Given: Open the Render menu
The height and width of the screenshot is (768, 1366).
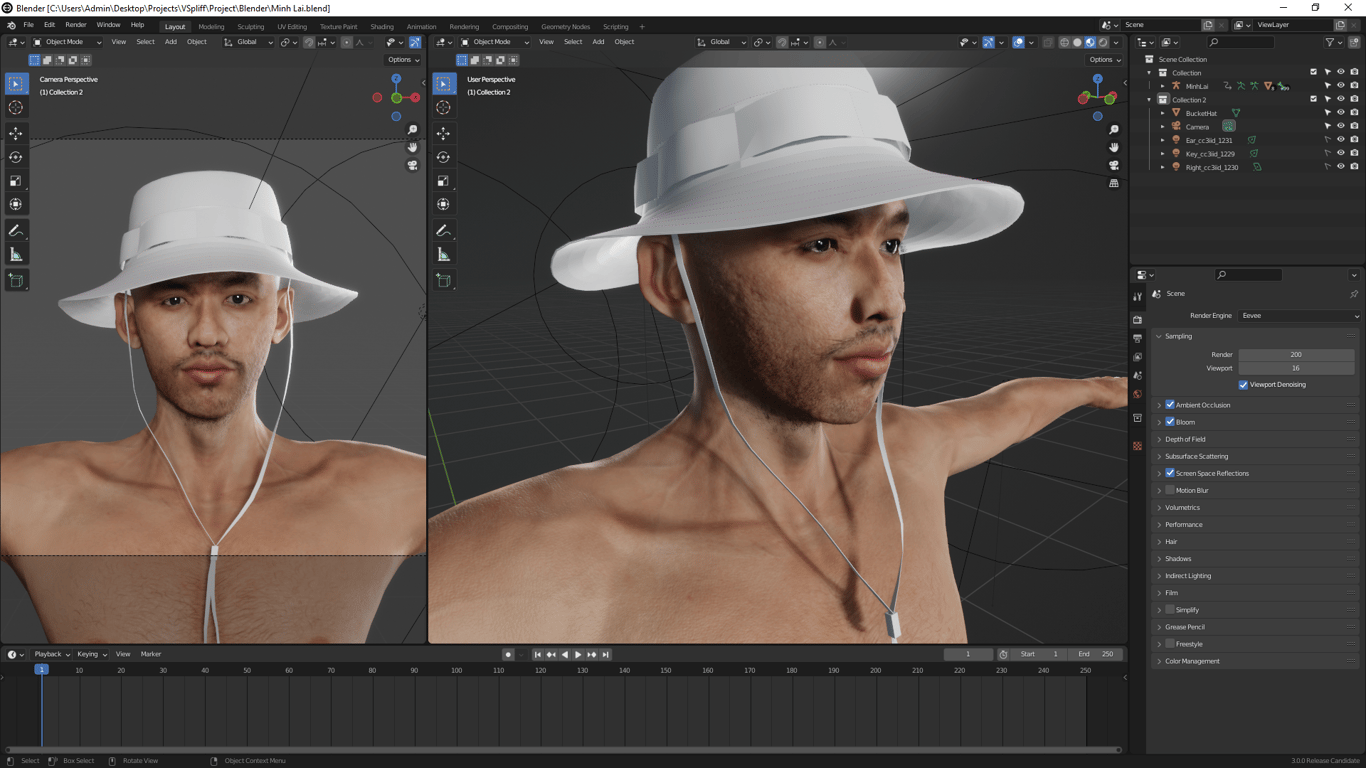Looking at the screenshot, I should point(75,25).
